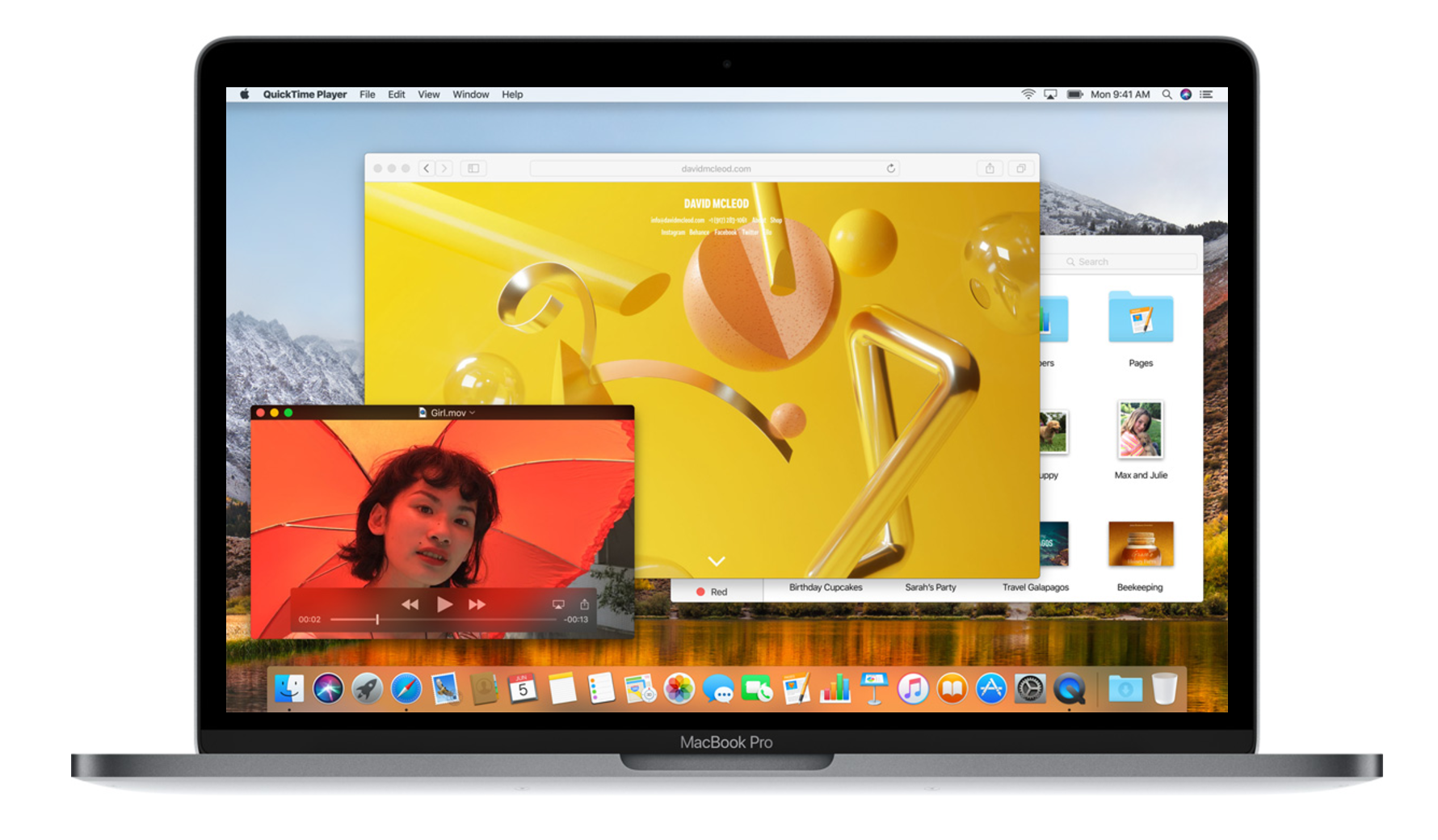This screenshot has height=840, width=1438.
Task: Open Downloads folder in the Dock
Action: [1125, 689]
